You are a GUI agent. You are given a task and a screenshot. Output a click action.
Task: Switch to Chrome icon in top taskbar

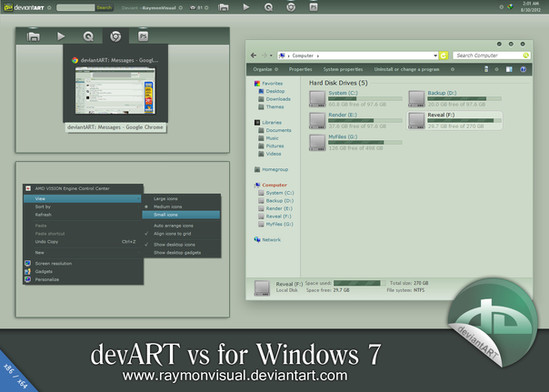(291, 7)
